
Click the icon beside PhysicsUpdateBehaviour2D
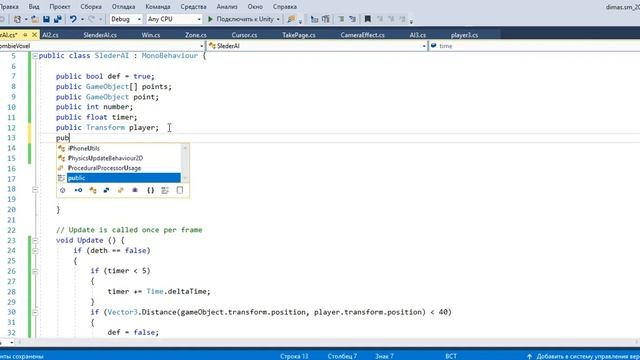(62, 158)
